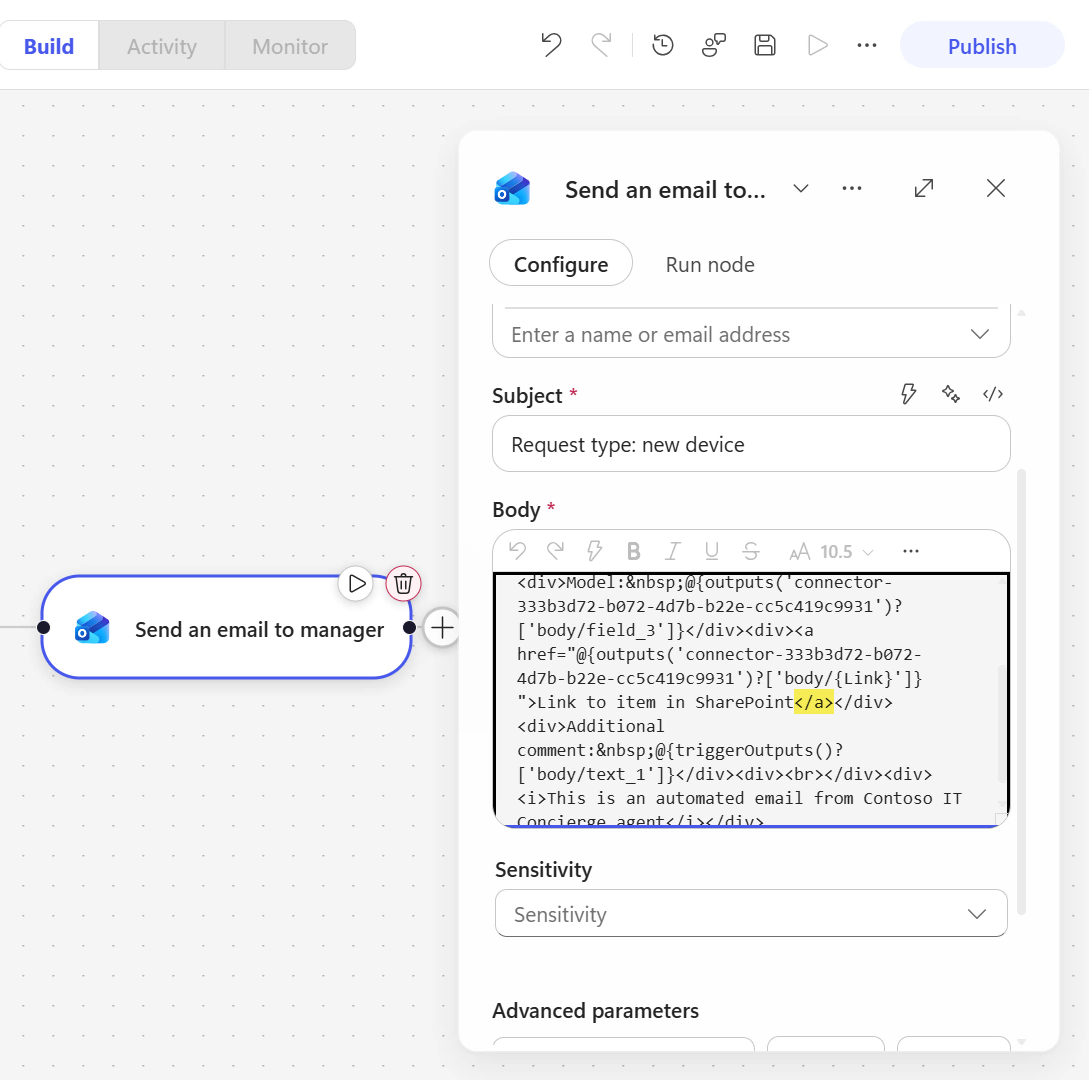Use AI sparkle icon for Subject
This screenshot has width=1089, height=1080.
click(951, 394)
